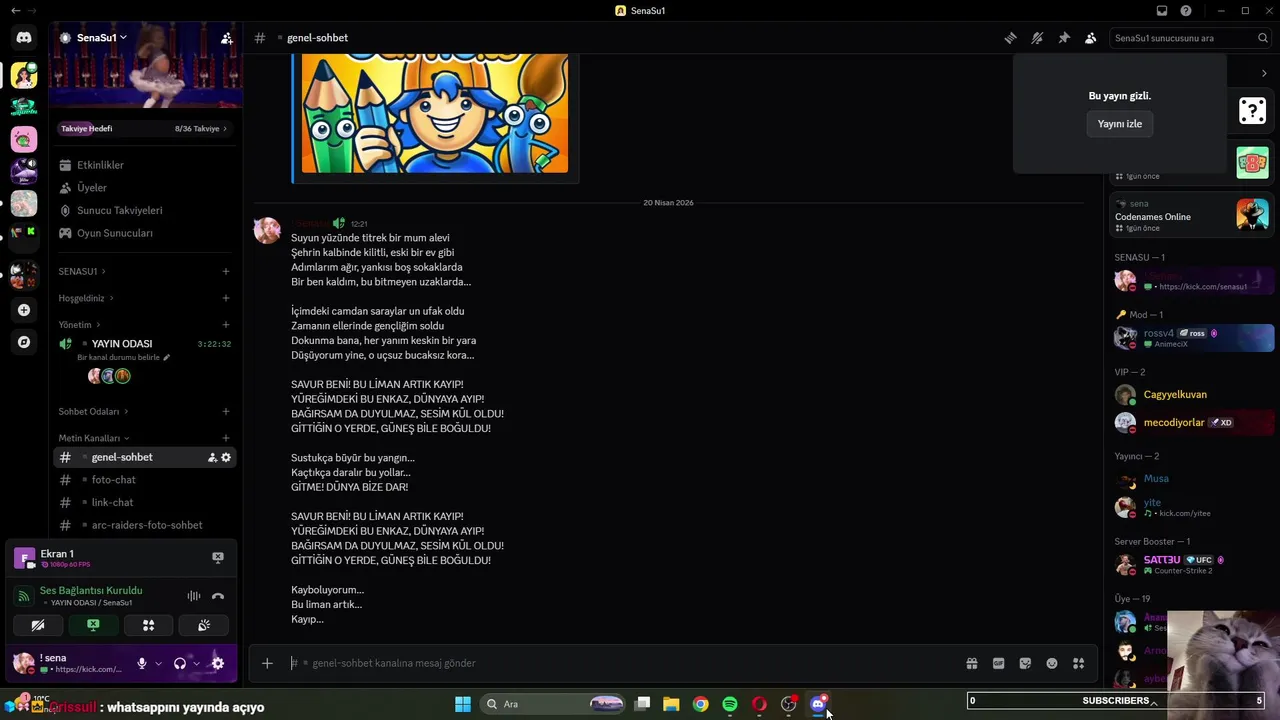Open output device options arrow beside headphones

196,663
